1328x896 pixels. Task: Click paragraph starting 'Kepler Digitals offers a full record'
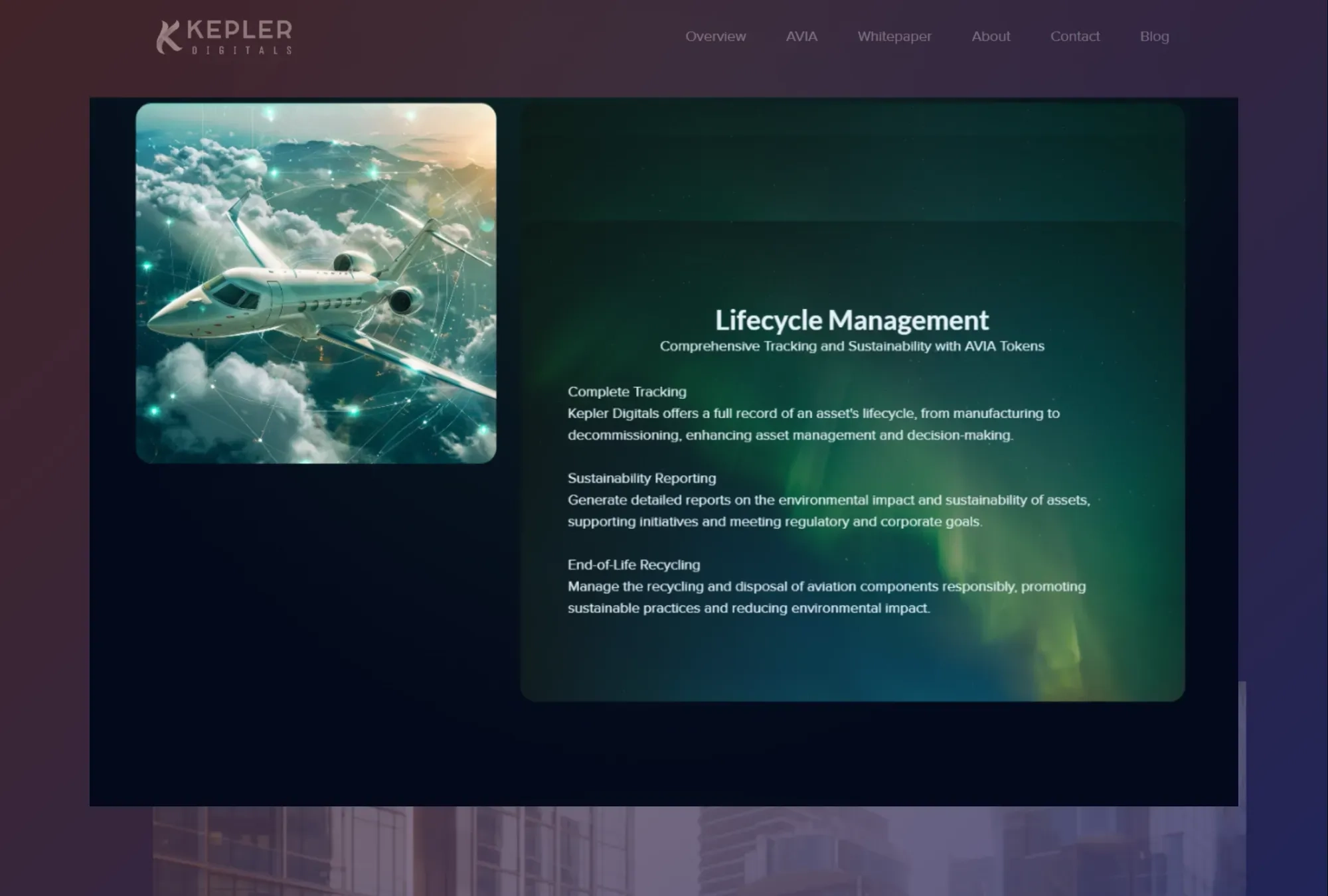[813, 424]
